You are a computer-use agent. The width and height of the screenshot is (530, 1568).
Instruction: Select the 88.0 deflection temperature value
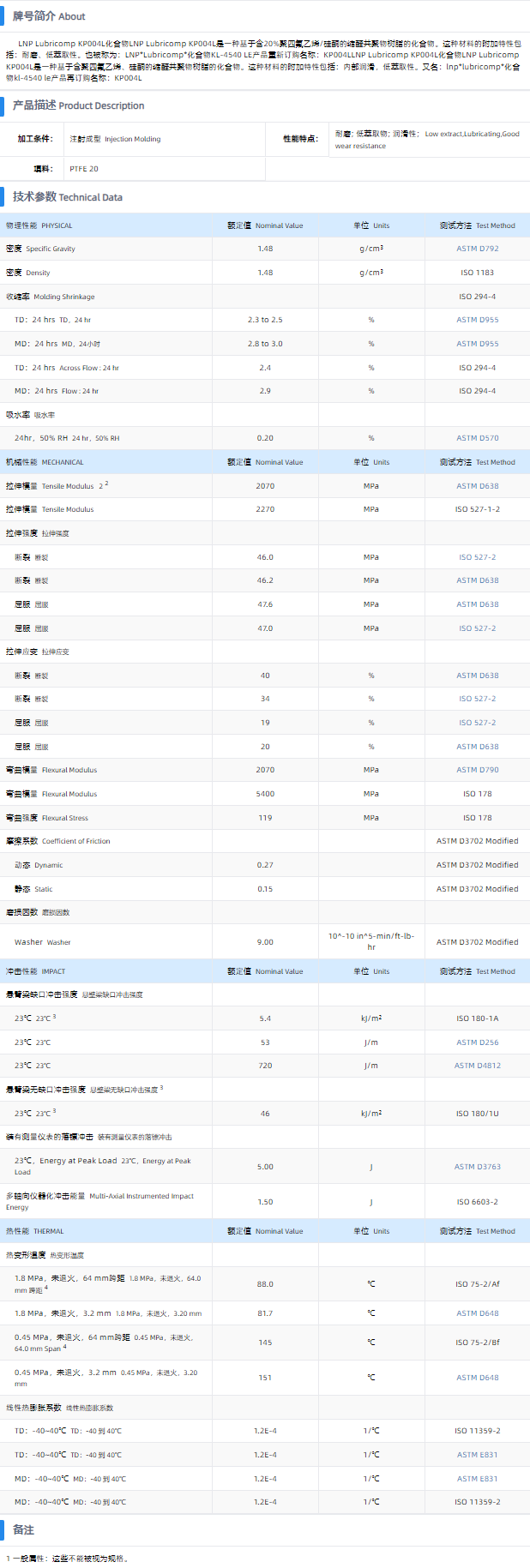[x=265, y=1284]
